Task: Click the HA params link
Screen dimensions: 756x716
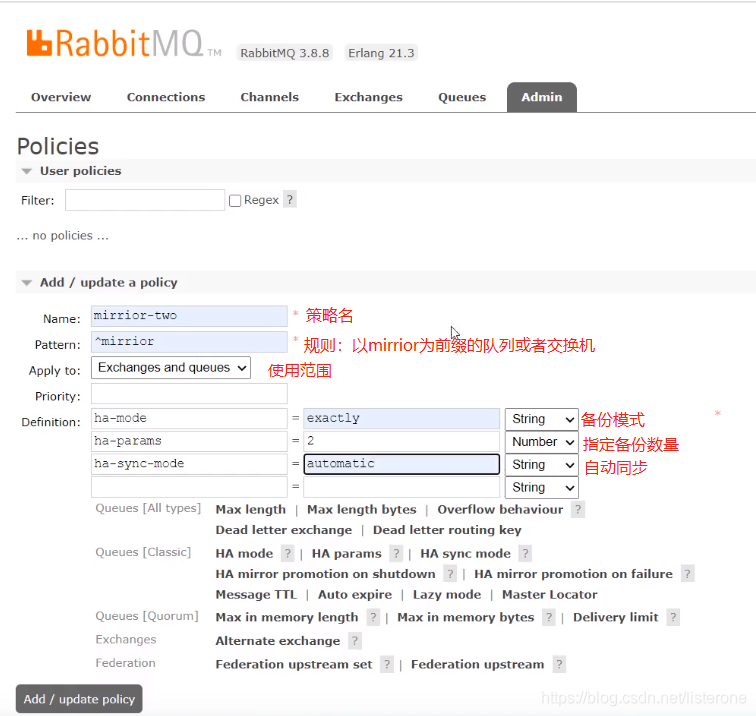Action: (346, 554)
